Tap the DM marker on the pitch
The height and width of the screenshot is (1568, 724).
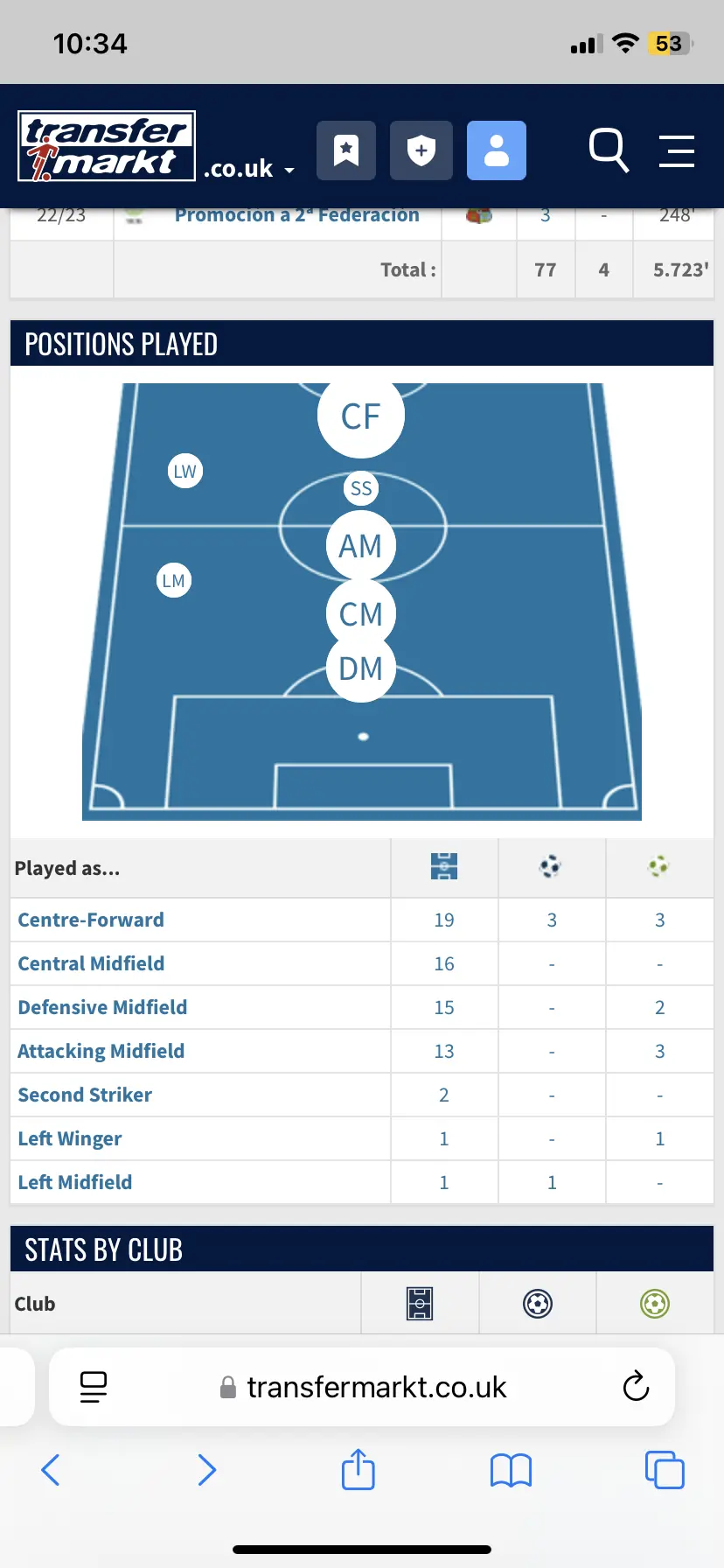point(360,668)
